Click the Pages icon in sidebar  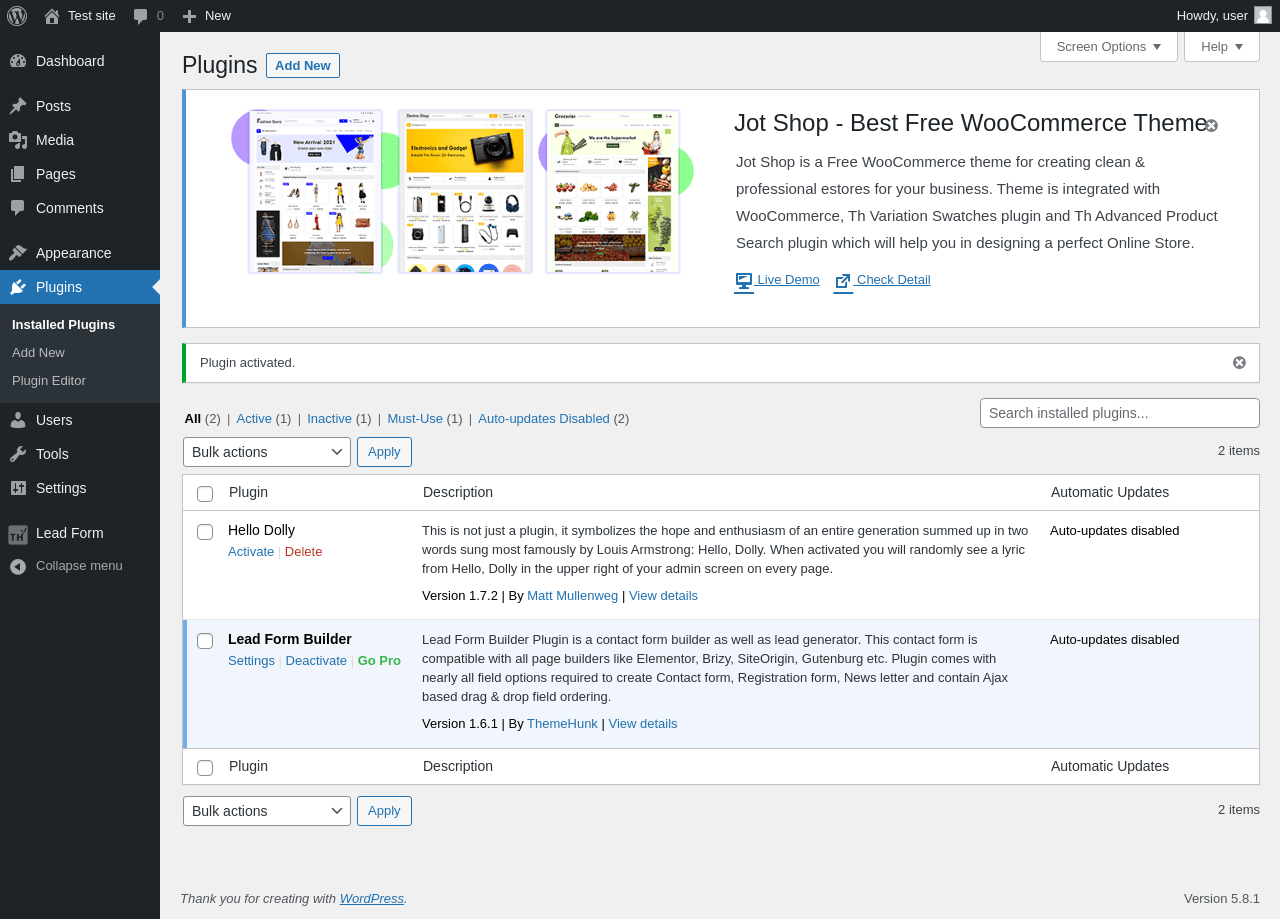point(18,174)
